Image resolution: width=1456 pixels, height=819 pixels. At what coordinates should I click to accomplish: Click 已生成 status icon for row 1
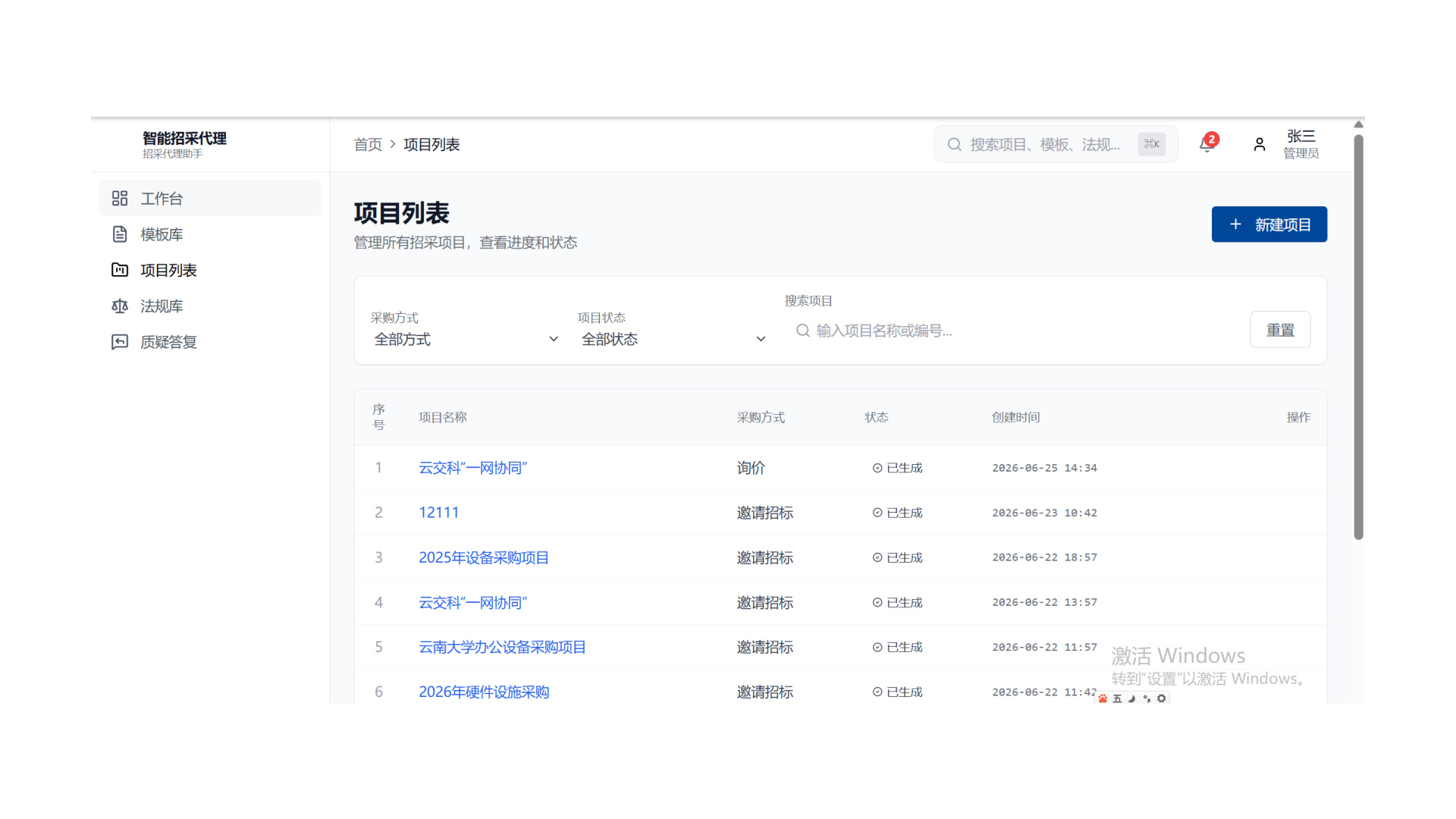pos(877,468)
